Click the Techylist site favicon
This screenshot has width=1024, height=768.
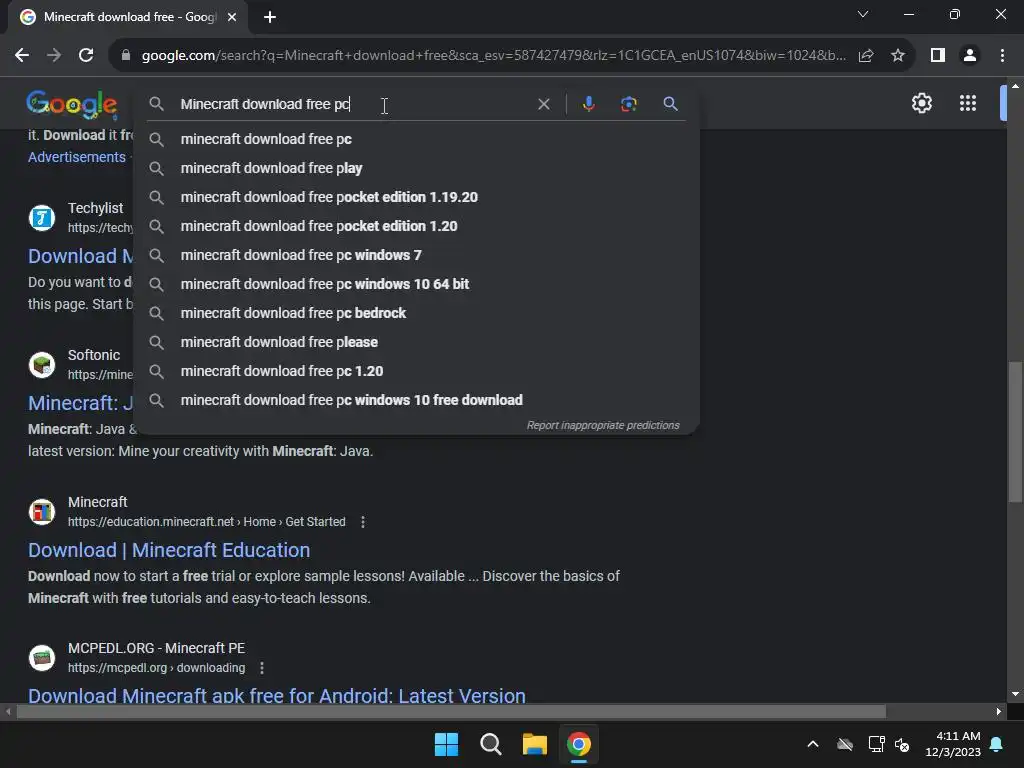42,217
